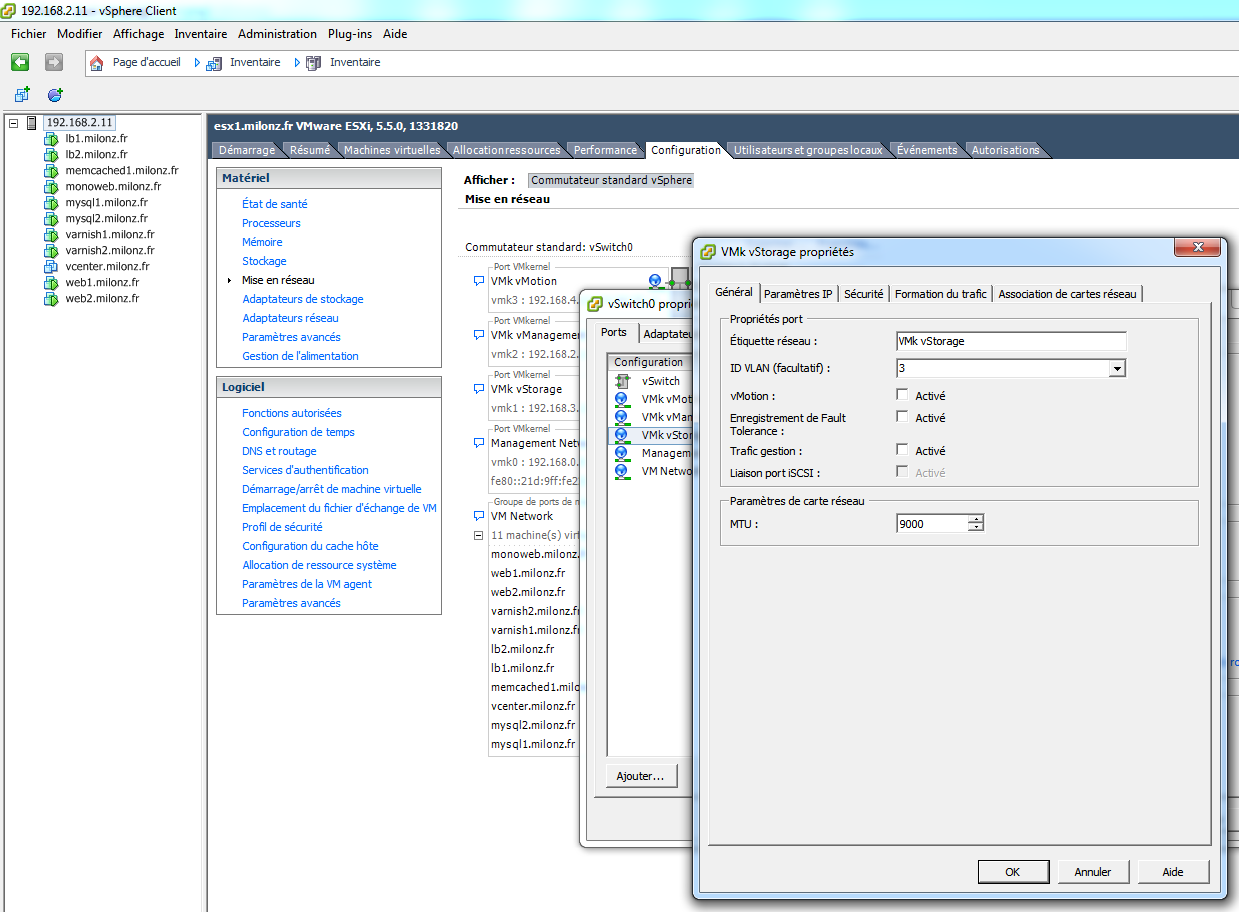Open the Profil de sécurité link

coord(282,527)
